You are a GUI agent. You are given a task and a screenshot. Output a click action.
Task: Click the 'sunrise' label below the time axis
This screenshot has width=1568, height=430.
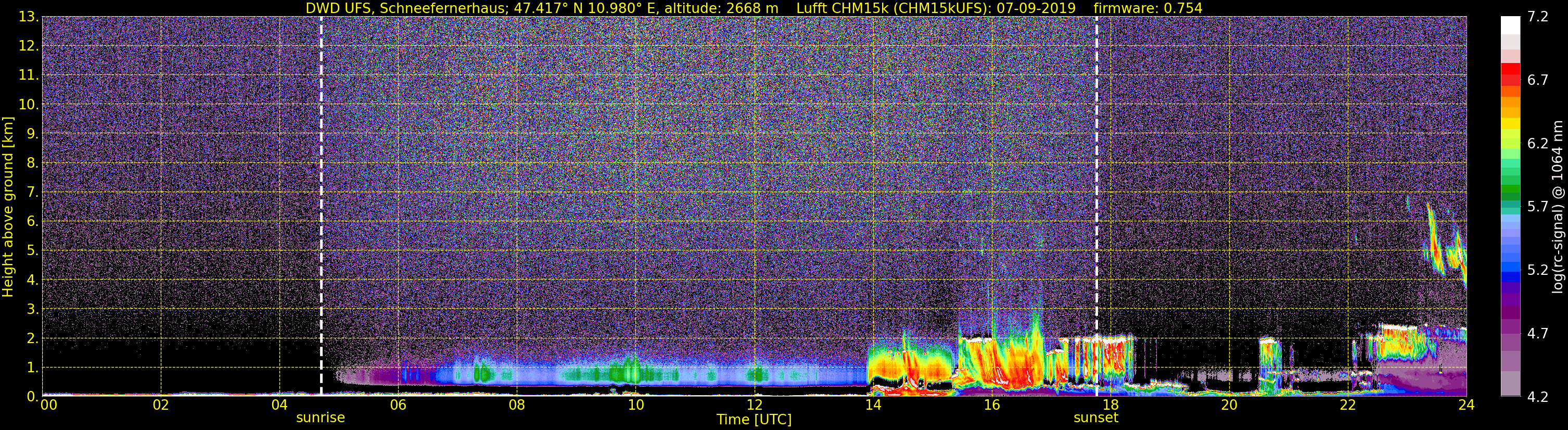click(x=321, y=418)
